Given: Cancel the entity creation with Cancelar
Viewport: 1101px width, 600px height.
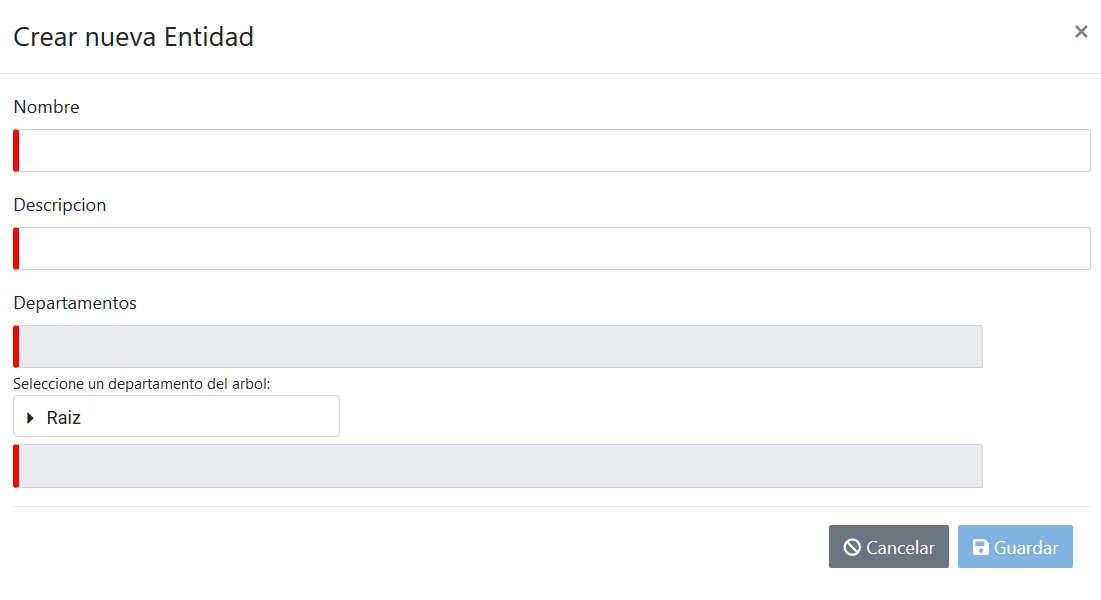Looking at the screenshot, I should (889, 547).
